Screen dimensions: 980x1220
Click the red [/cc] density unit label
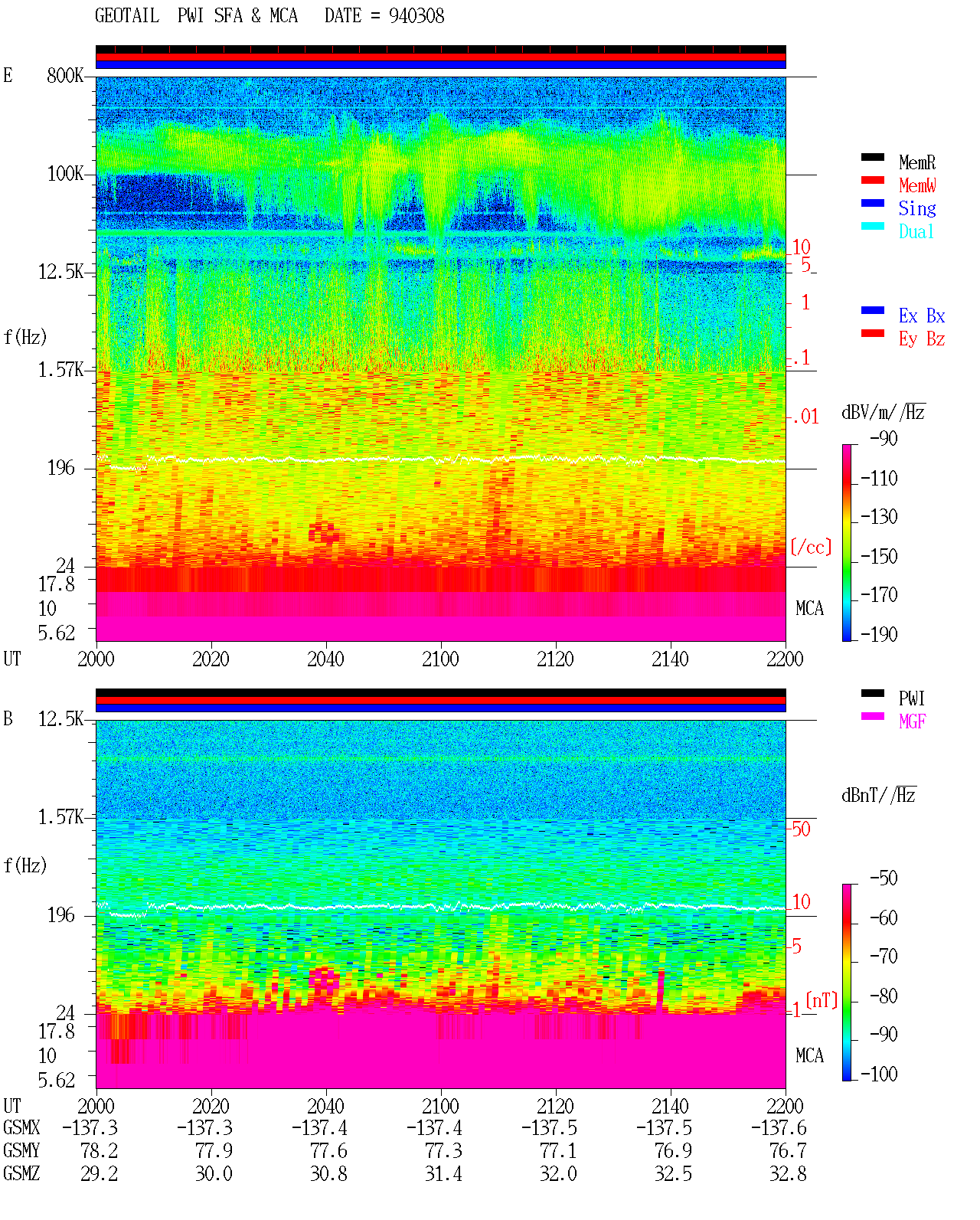click(x=811, y=547)
